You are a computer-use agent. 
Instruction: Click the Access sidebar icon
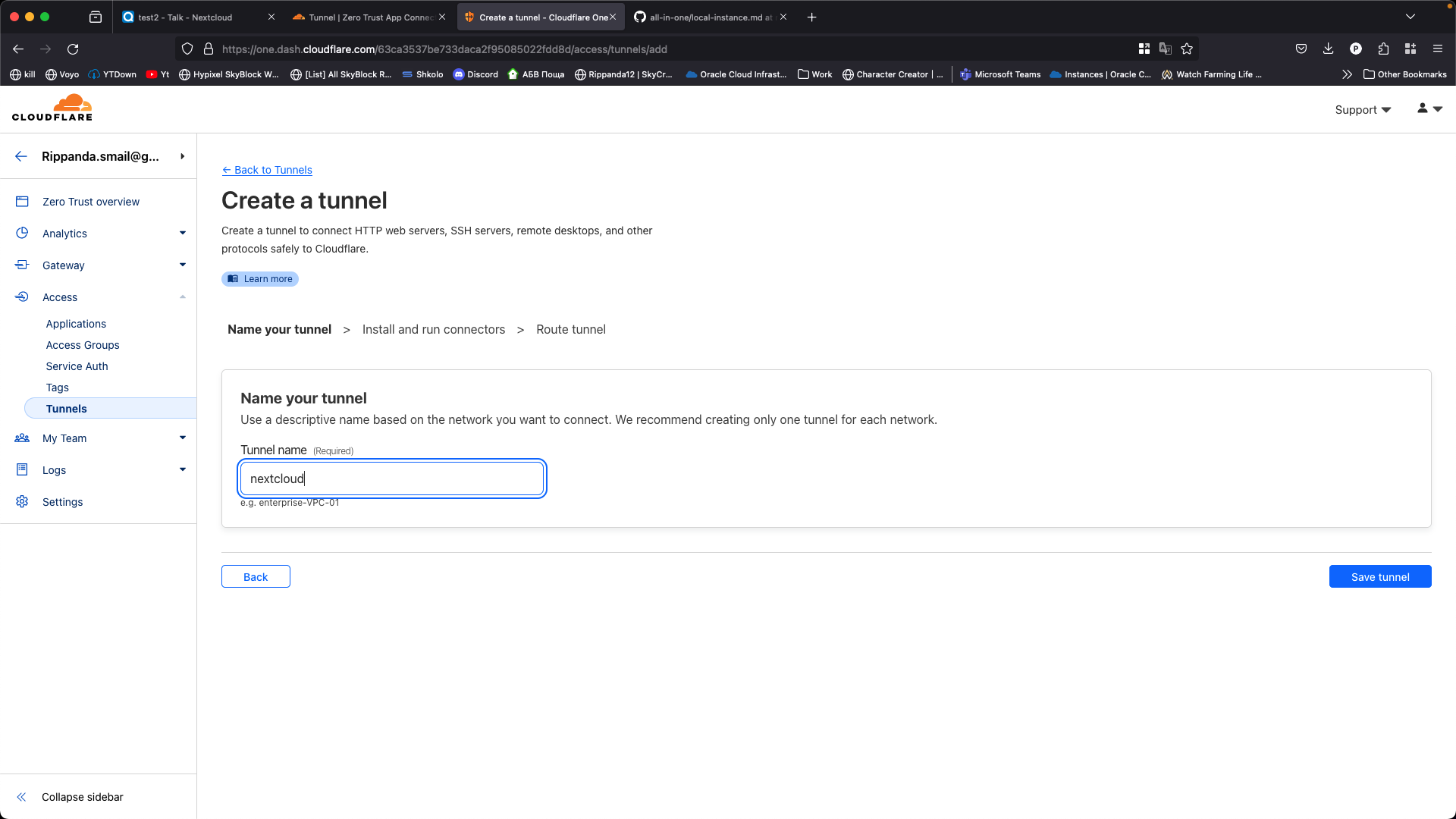coord(22,297)
